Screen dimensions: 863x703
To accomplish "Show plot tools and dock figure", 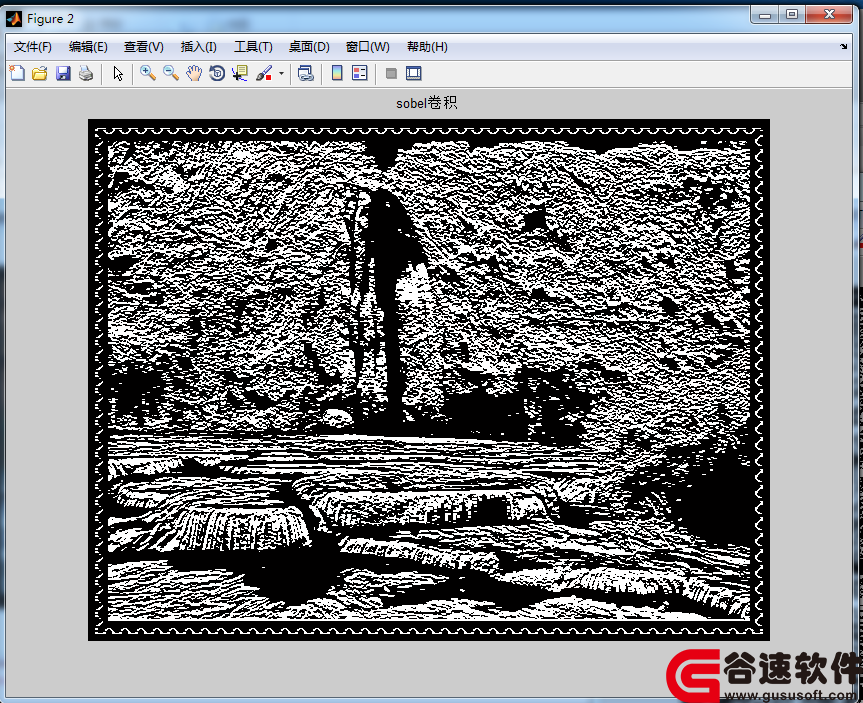I will [x=413, y=73].
